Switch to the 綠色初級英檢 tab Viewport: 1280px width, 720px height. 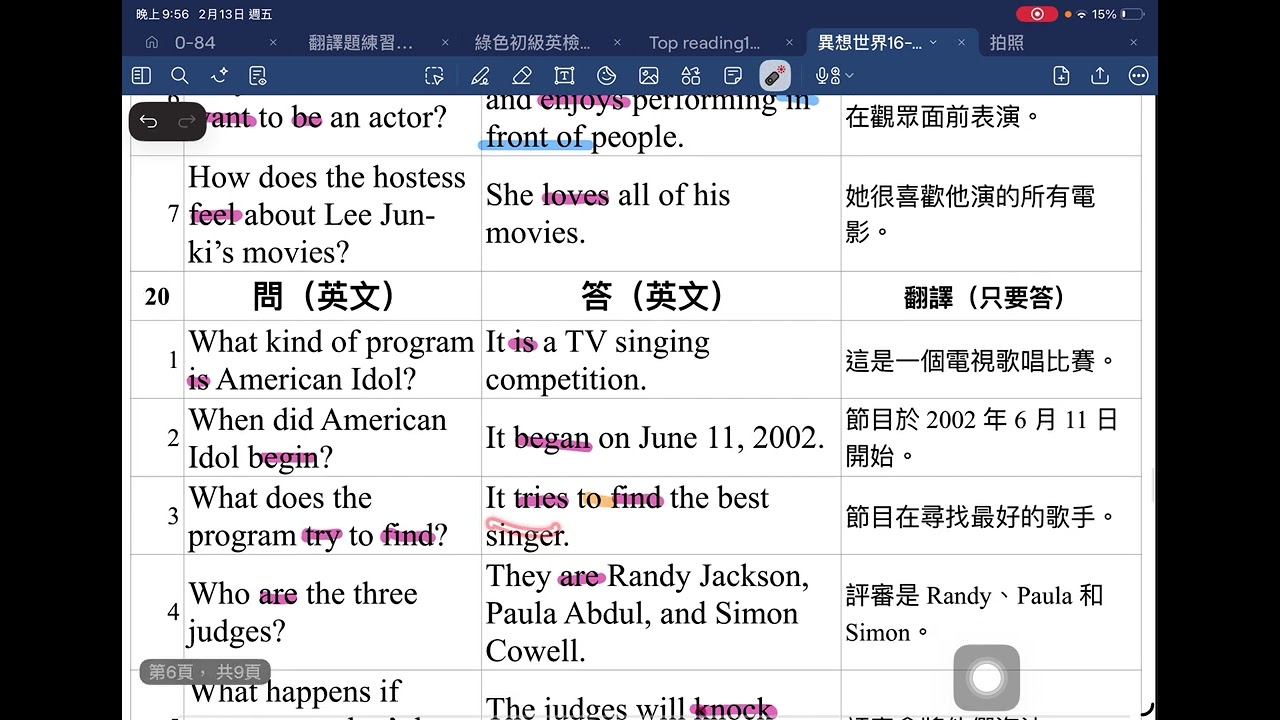point(532,43)
